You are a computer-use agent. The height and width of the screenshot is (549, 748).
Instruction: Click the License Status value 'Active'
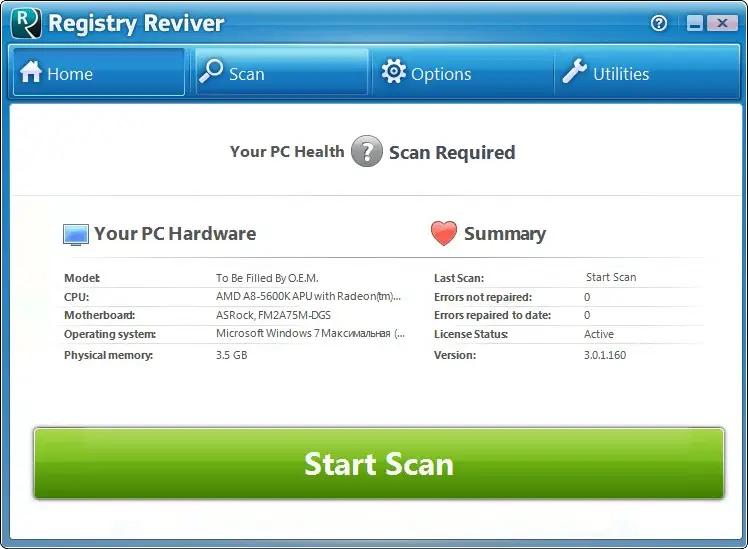(599, 334)
